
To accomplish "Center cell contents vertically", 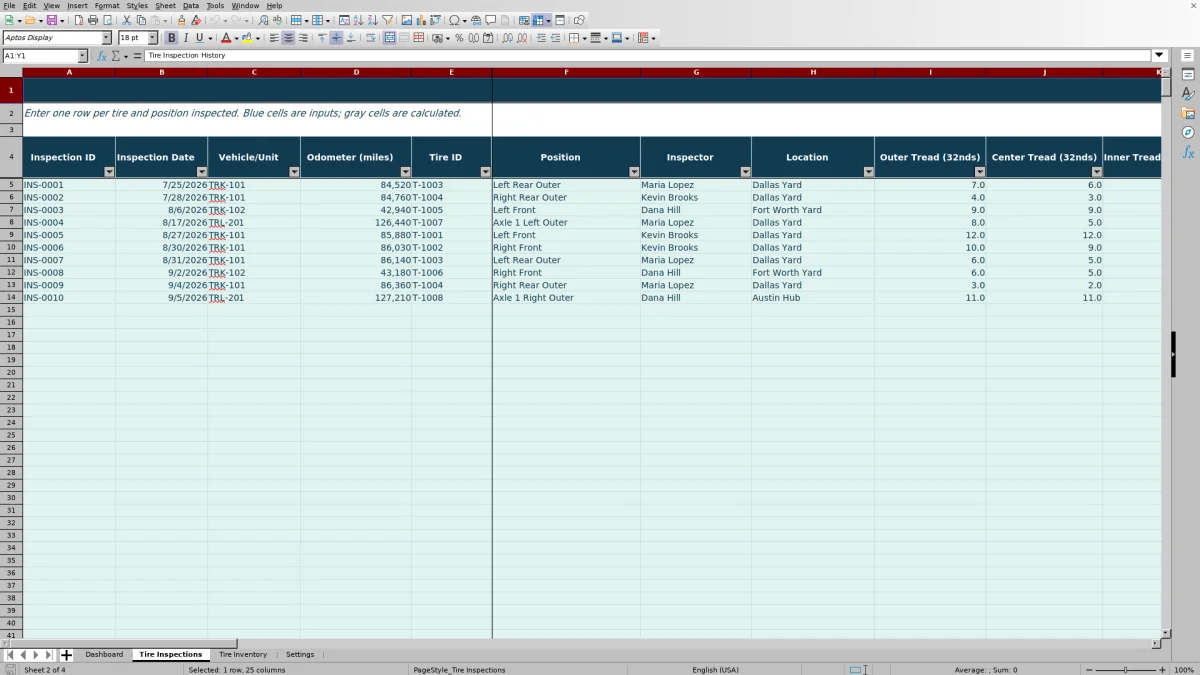I will tap(336, 38).
